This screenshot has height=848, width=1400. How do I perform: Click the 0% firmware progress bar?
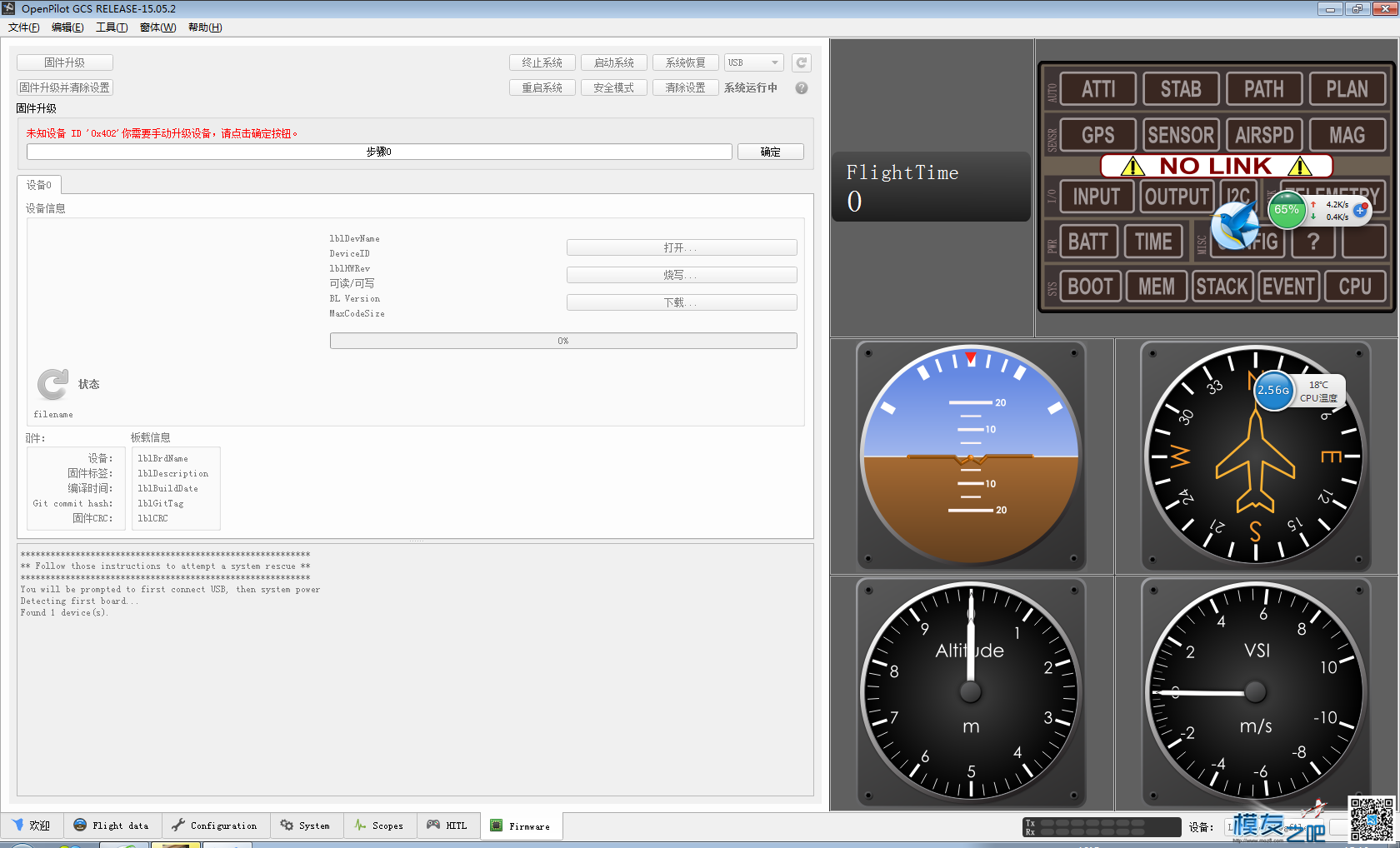coord(563,341)
